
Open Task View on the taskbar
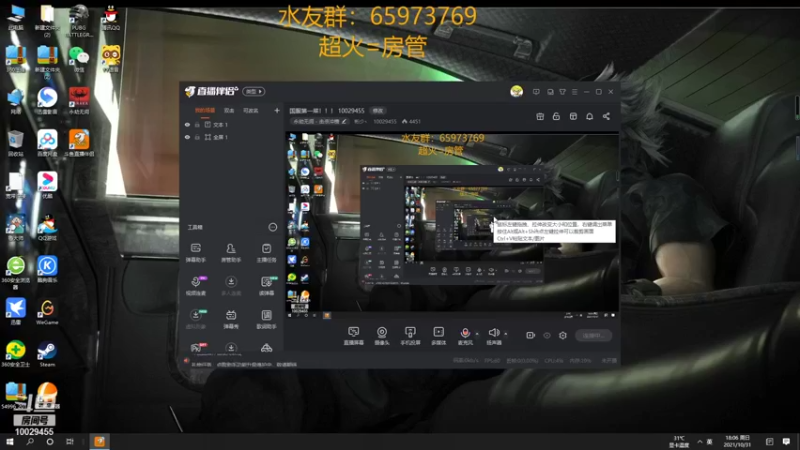tap(69, 441)
